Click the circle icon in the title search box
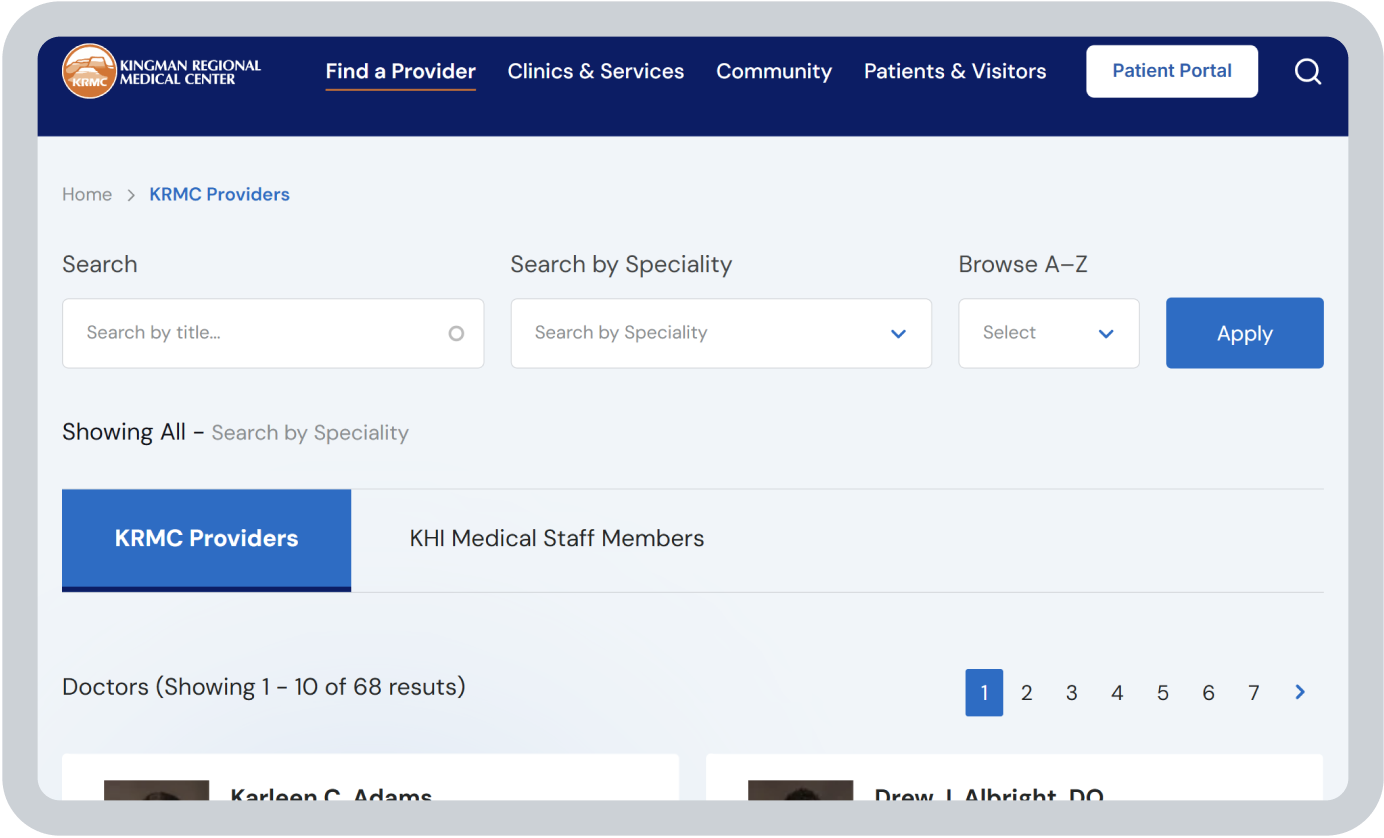The width and height of the screenshot is (1384, 838). [x=456, y=333]
